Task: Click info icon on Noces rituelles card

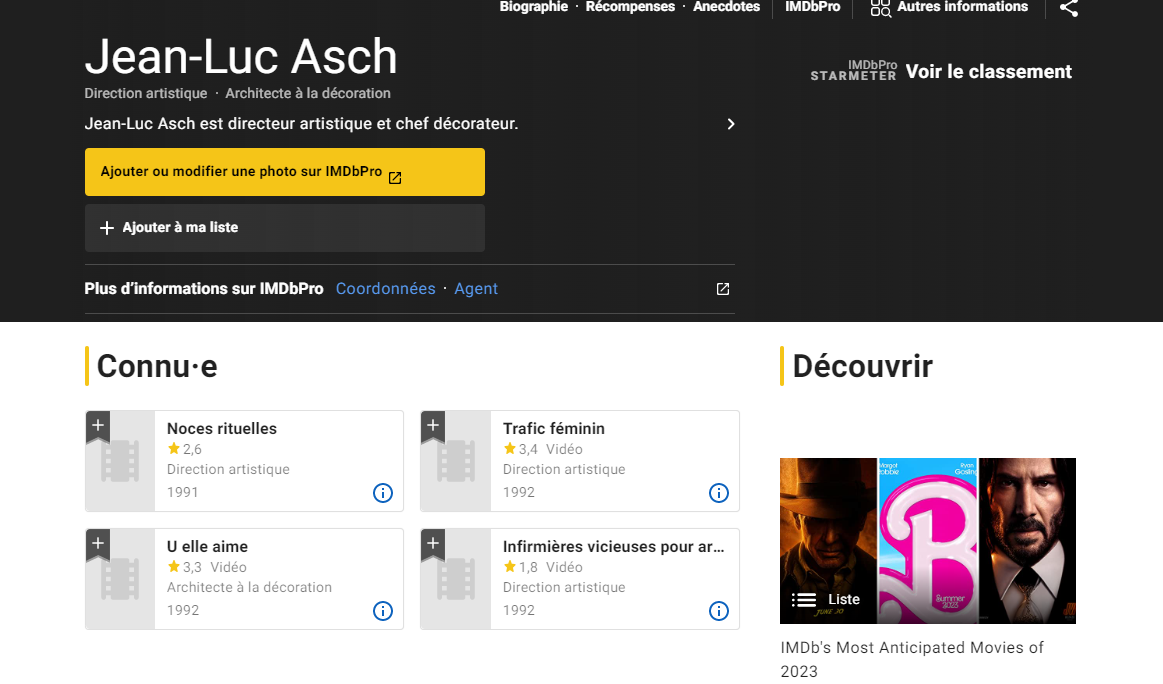Action: tap(383, 493)
